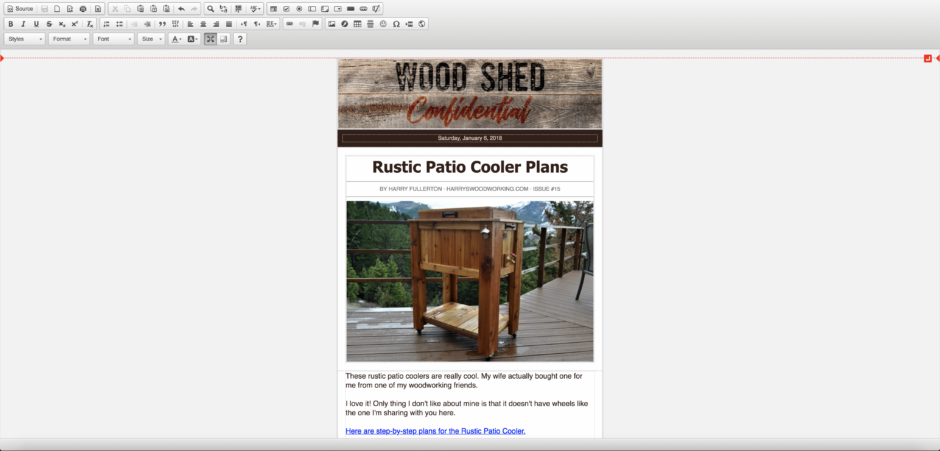
Task: Open the Format dropdown
Action: tap(69, 39)
